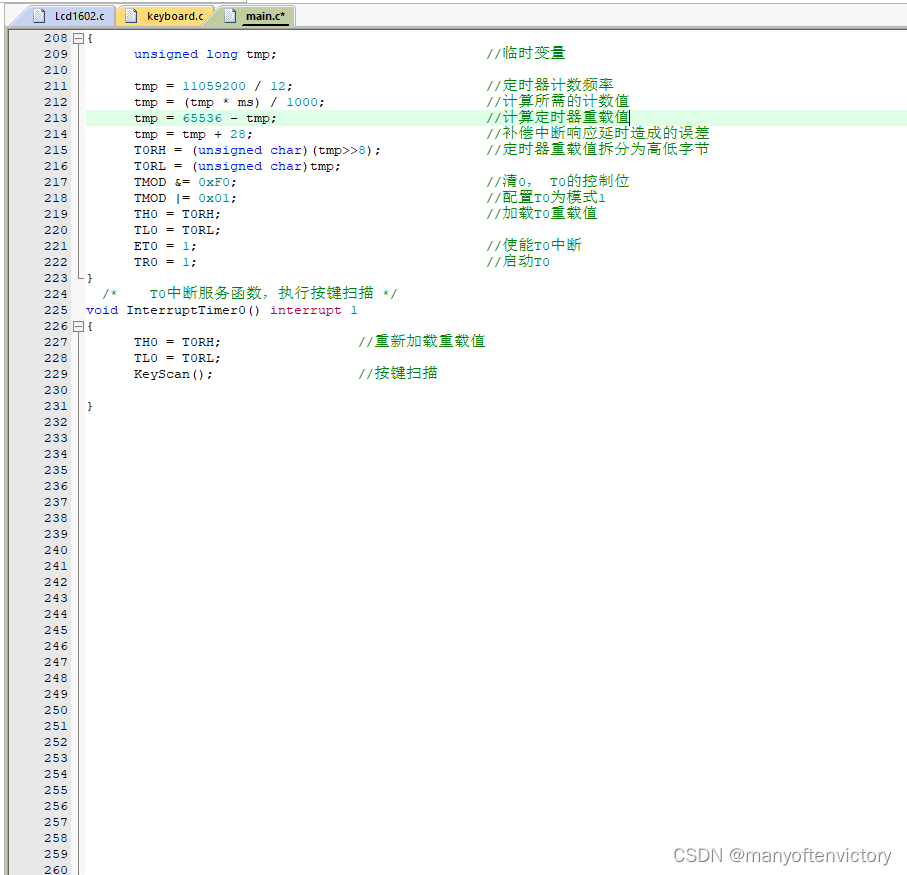Screen dimensions: 907x875
Task: Collapse the code block at line 208
Action: point(79,38)
